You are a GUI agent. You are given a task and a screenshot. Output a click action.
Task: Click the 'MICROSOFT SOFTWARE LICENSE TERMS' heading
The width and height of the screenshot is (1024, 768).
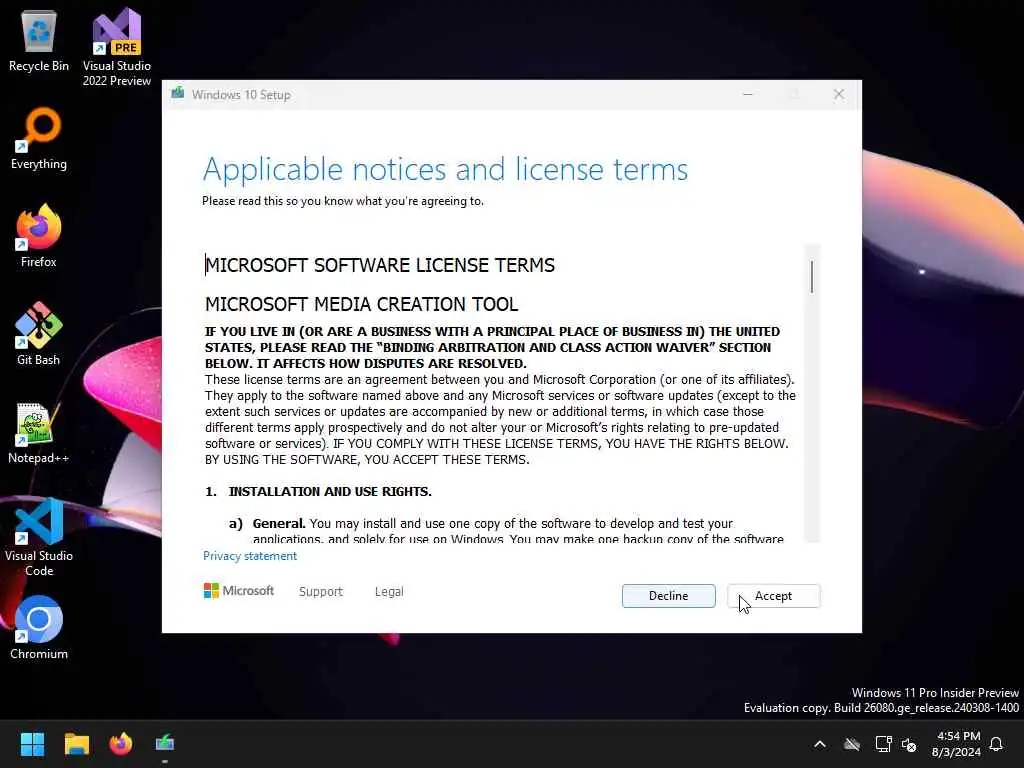click(380, 265)
